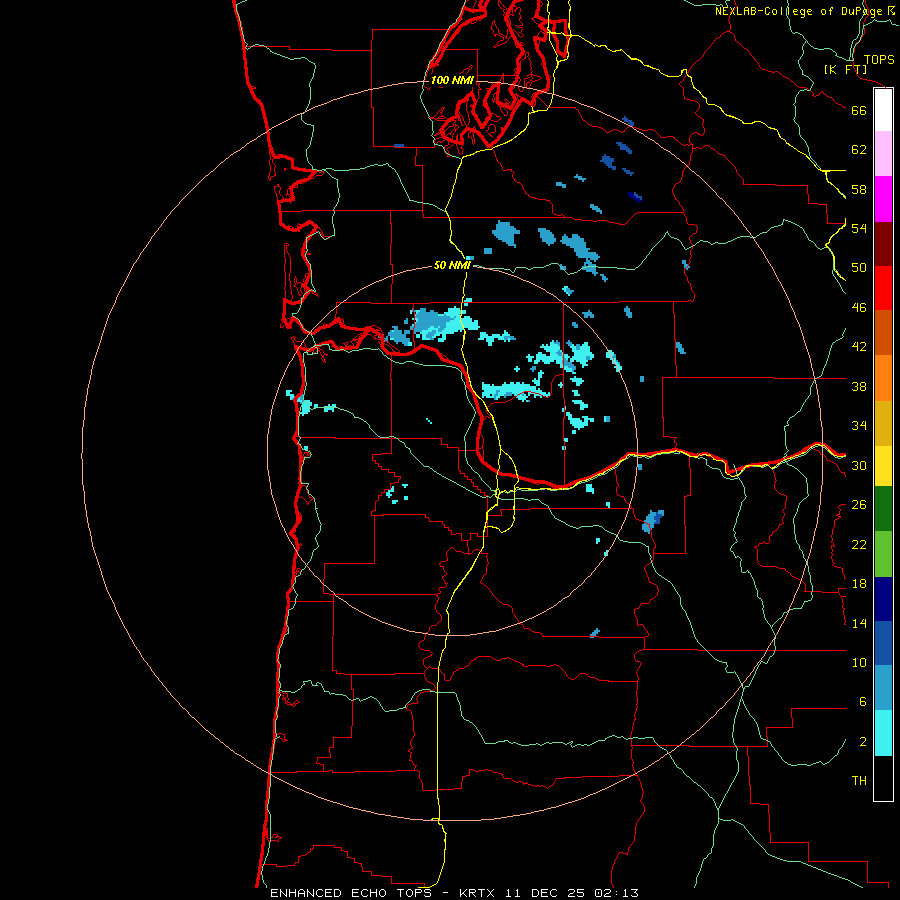900x900 pixels.
Task: Select the bright red legend swatch
Action: pos(883,288)
